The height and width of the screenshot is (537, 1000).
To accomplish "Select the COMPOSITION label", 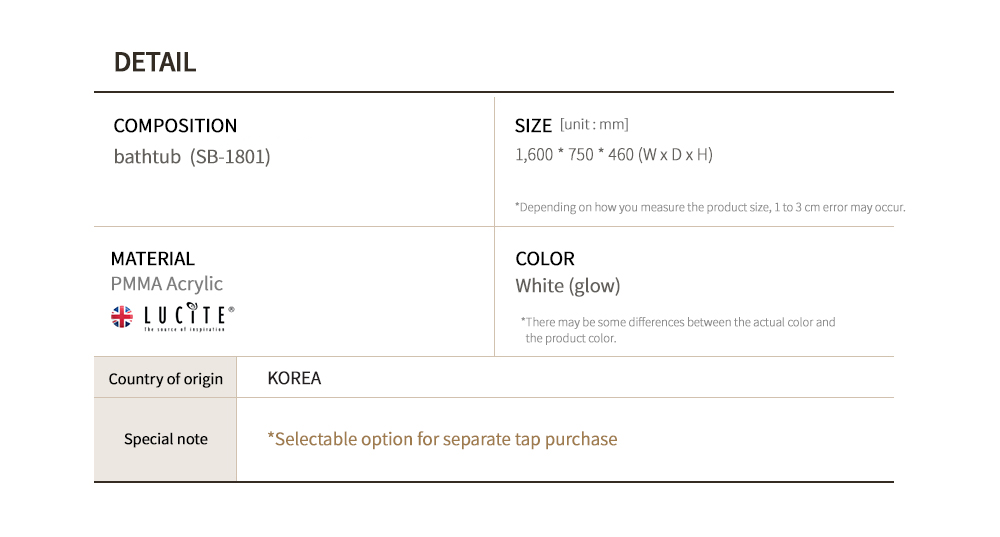I will coord(175,126).
